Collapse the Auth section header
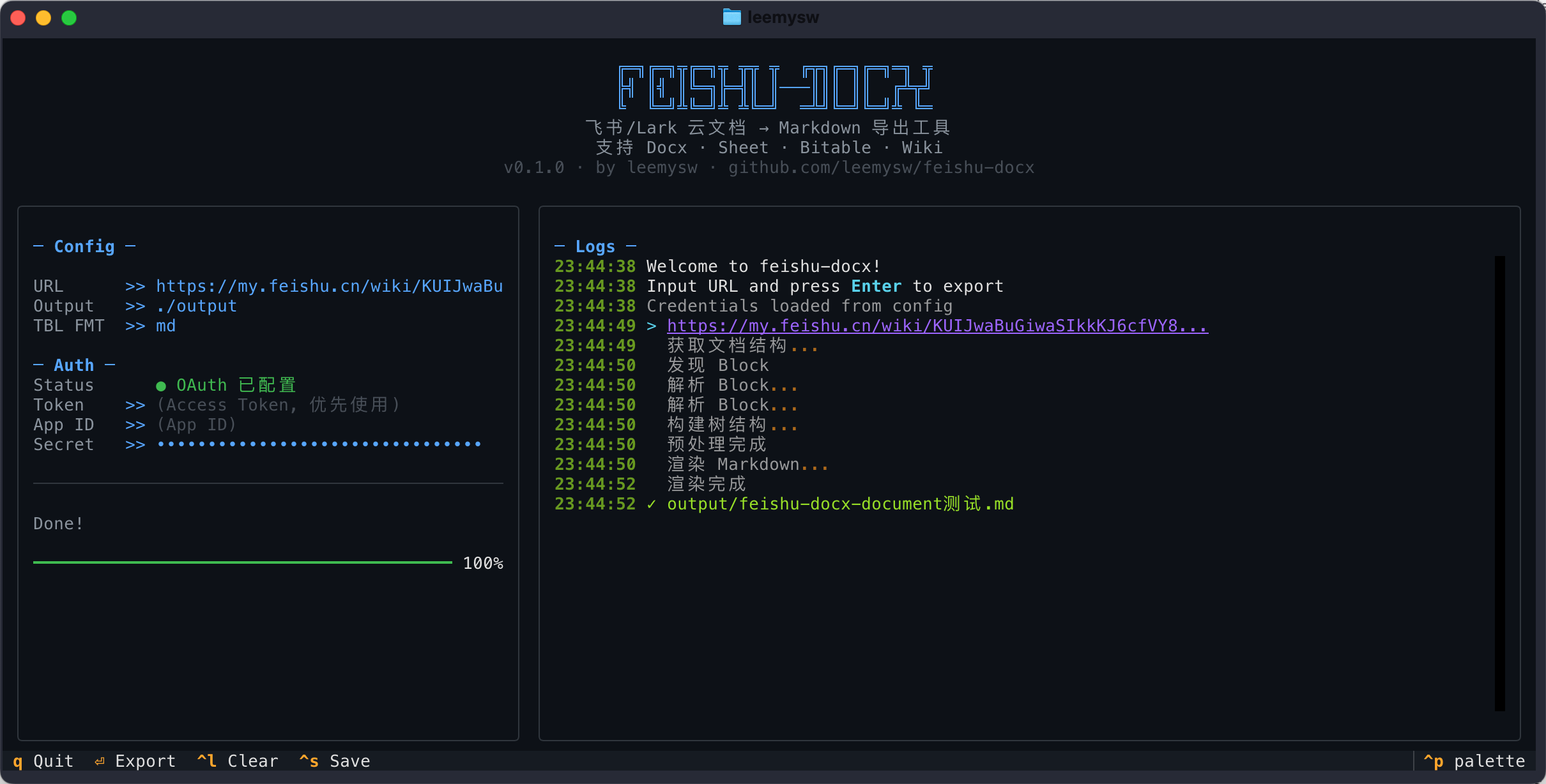This screenshot has height=784, width=1546. (x=73, y=364)
